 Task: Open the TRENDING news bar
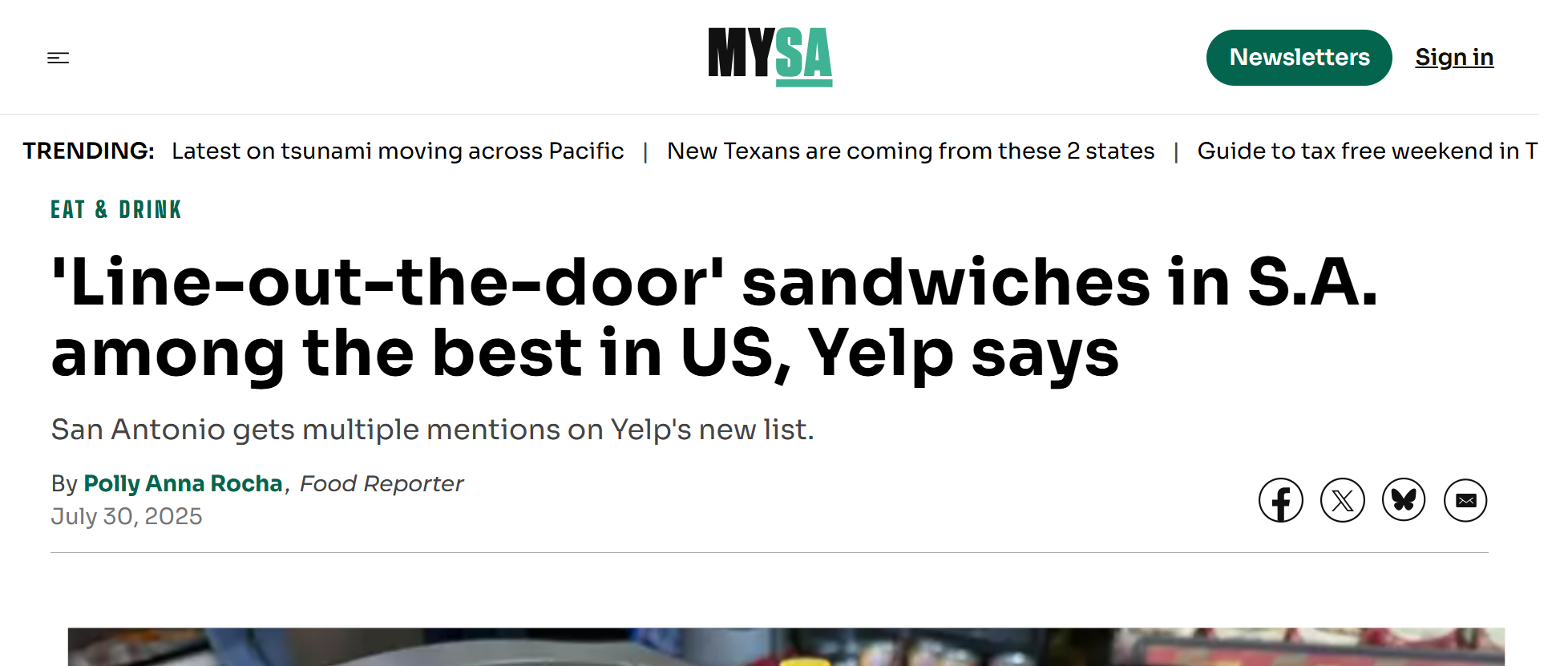click(x=88, y=151)
